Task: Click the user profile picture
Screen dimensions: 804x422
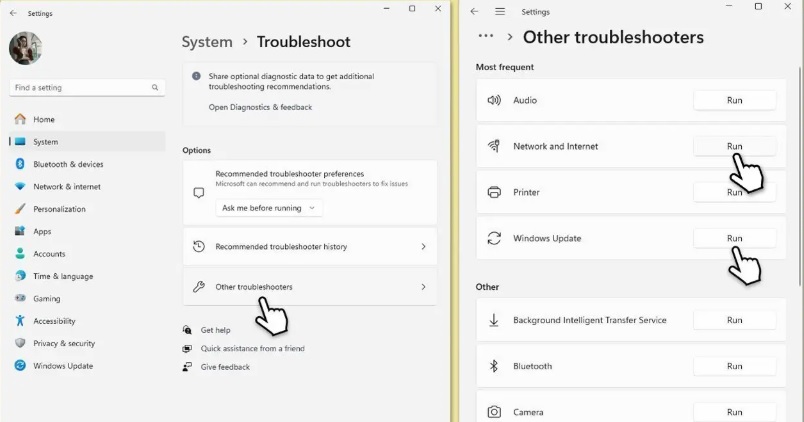Action: [x=26, y=48]
